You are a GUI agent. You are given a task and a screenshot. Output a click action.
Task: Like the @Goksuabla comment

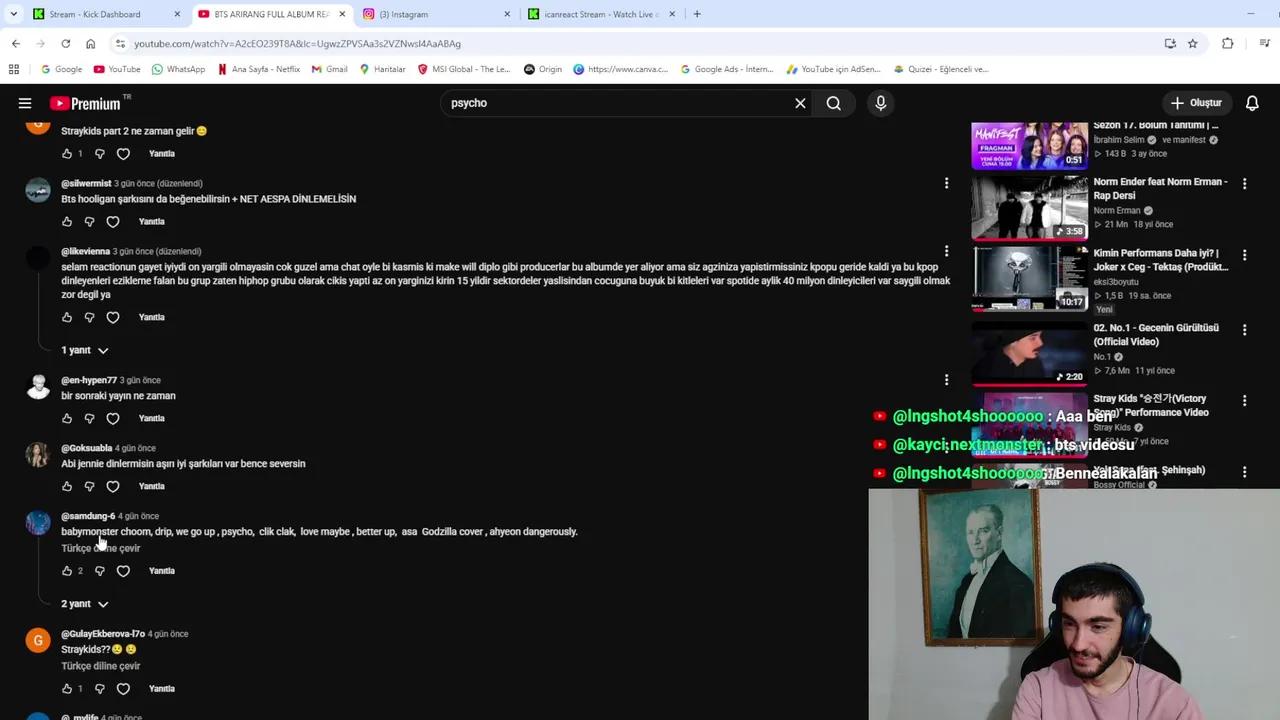67,487
